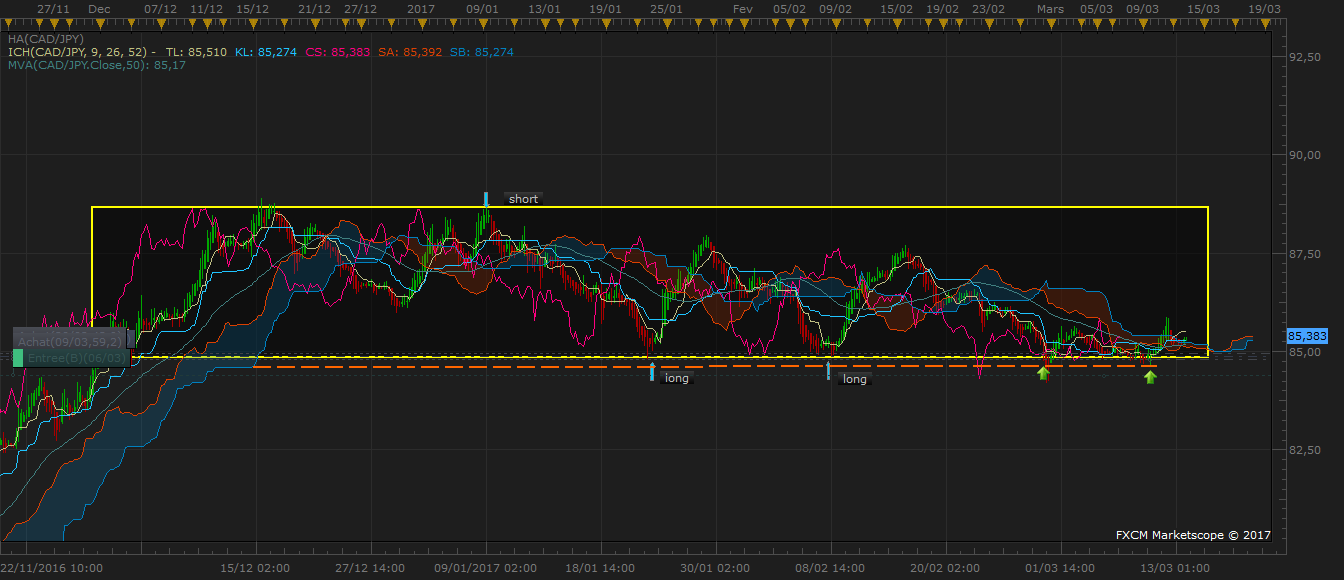Click the CS: 85,383 Ichimoku value
This screenshot has width=1344, height=580.
click(x=337, y=51)
